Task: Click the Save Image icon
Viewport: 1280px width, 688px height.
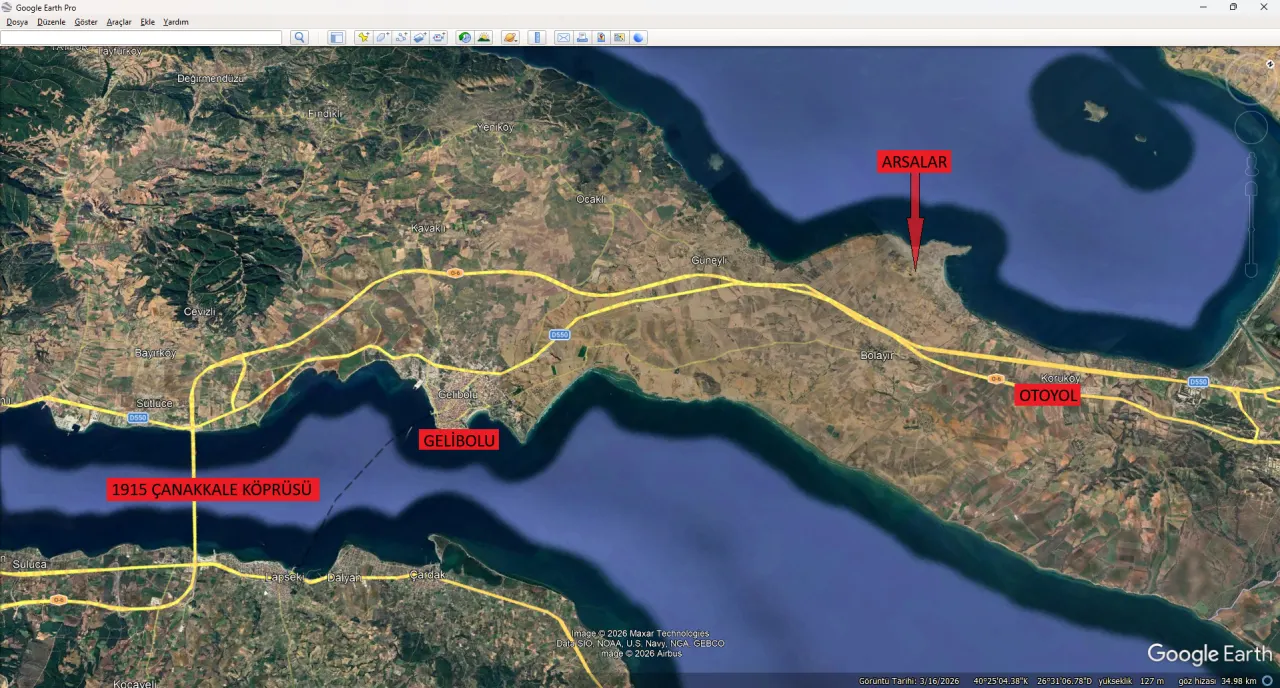Action: (601, 37)
